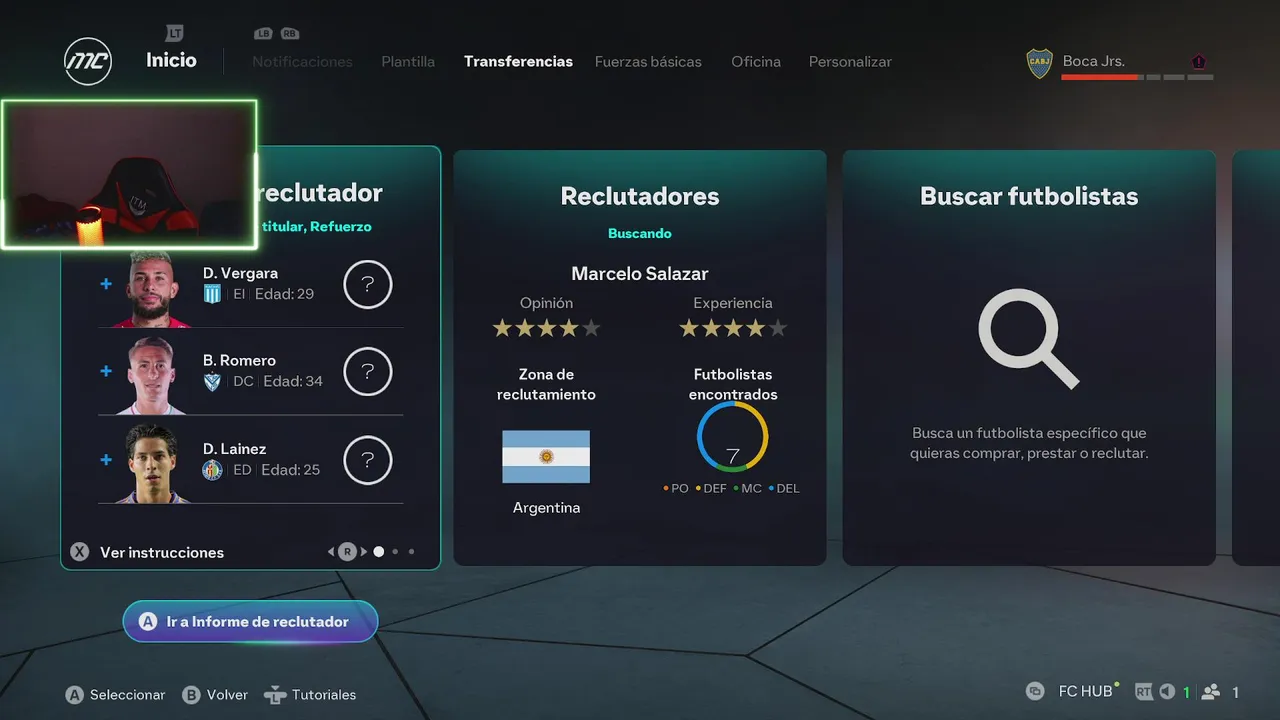Click the Boca Jrs. club crest
This screenshot has width=1280, height=720.
pyautogui.click(x=1040, y=63)
